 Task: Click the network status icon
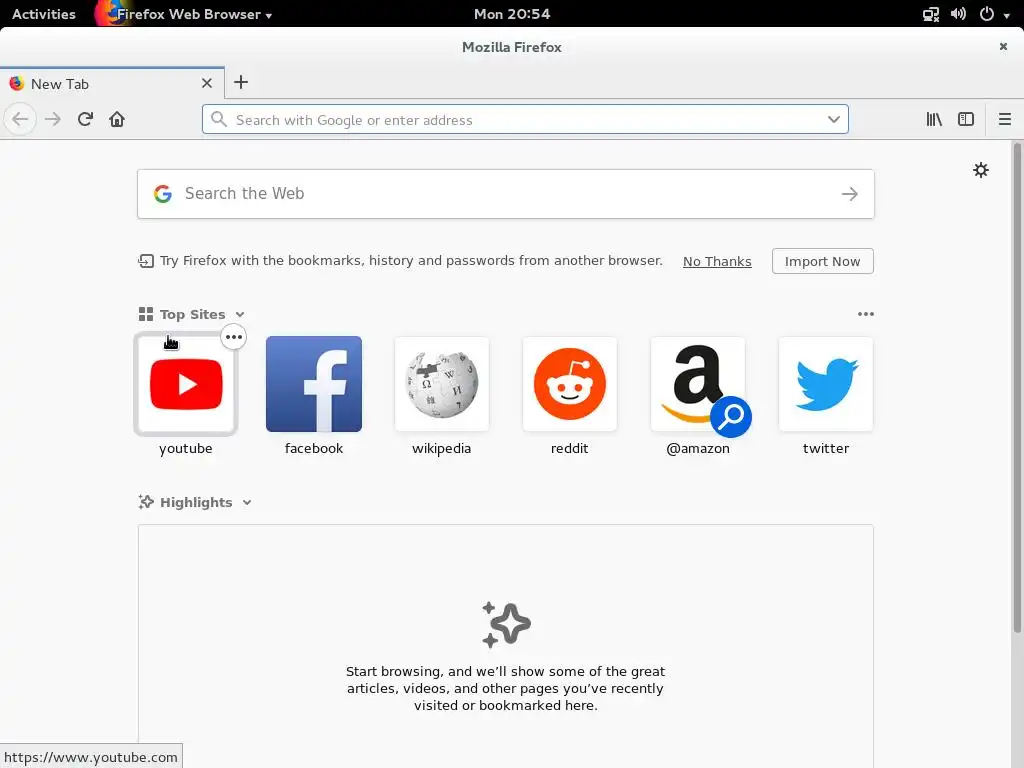pyautogui.click(x=931, y=14)
